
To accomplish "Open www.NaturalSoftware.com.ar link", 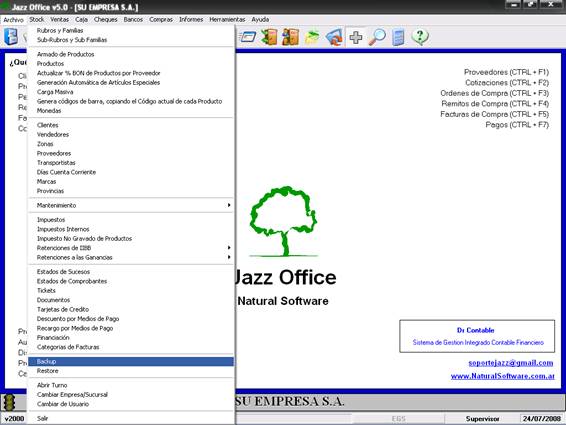I will coord(502,376).
